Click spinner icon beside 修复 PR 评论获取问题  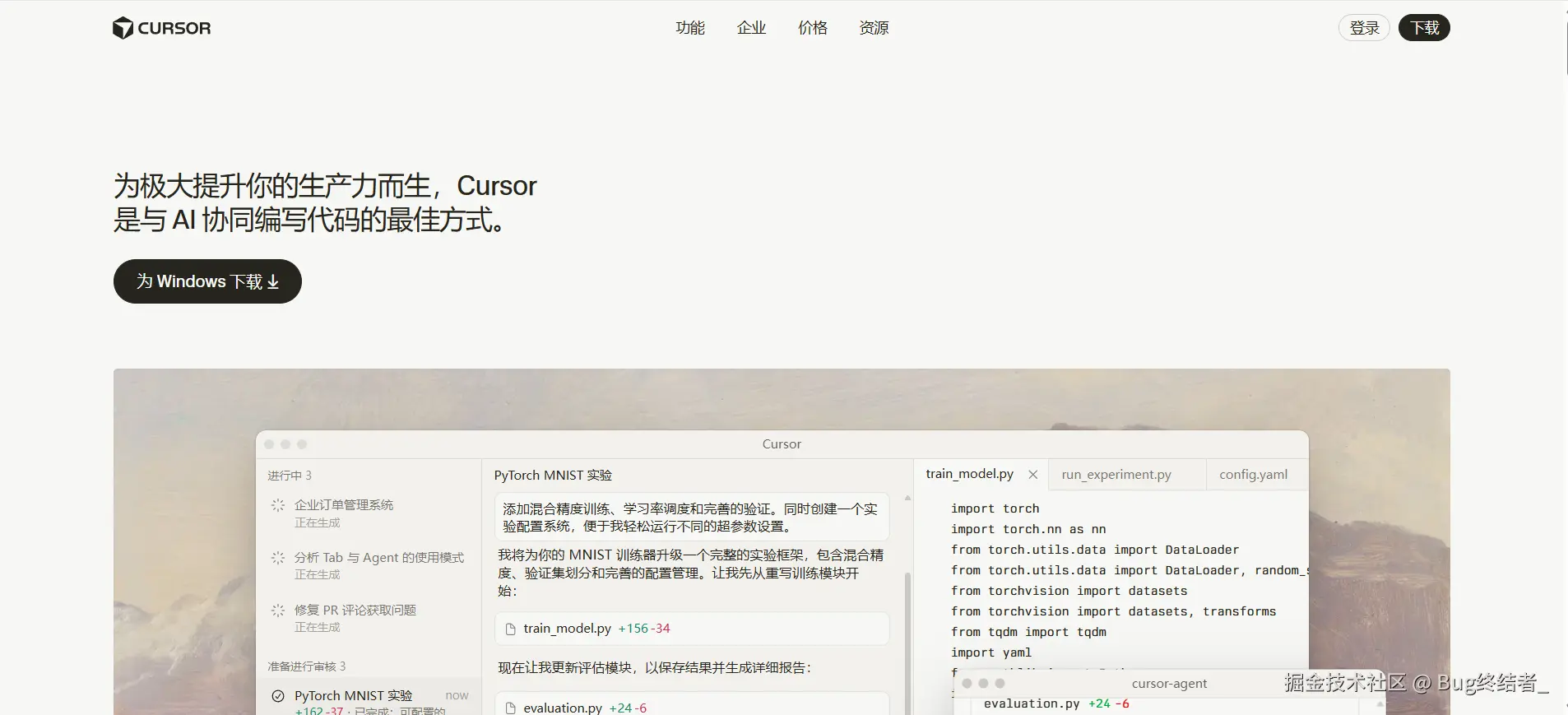[278, 611]
